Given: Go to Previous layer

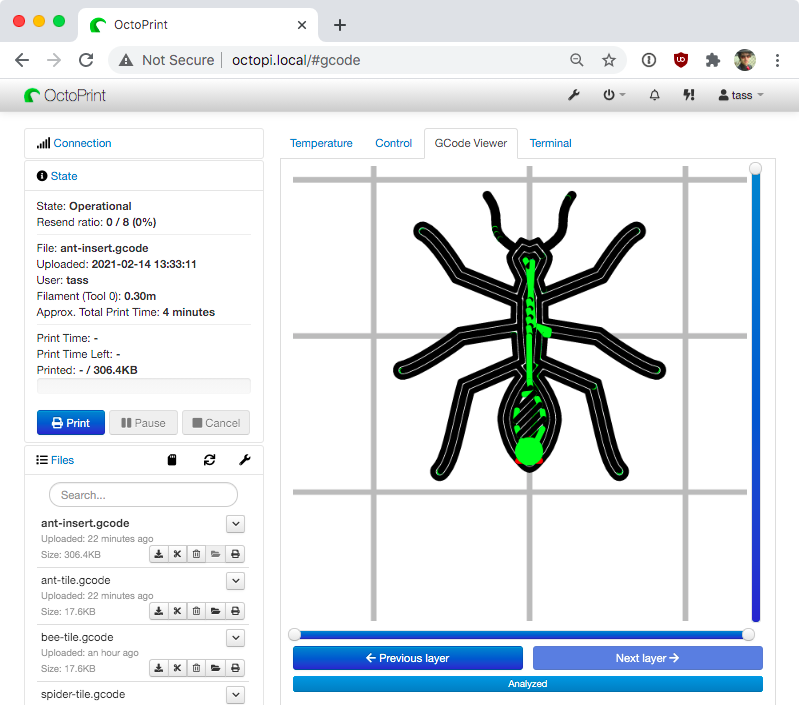Looking at the screenshot, I should [408, 658].
